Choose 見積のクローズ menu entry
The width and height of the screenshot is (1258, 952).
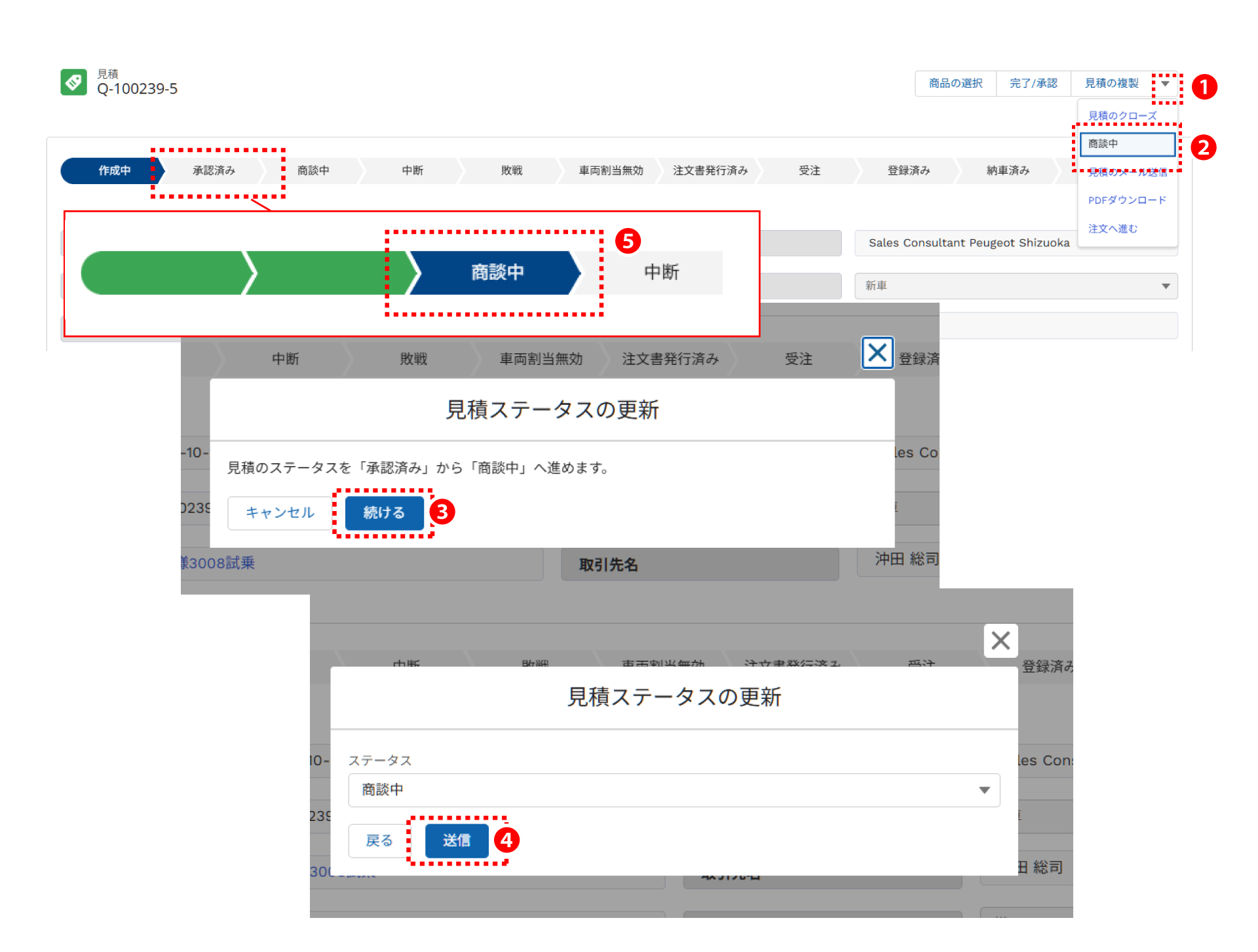pyautogui.click(x=1122, y=116)
